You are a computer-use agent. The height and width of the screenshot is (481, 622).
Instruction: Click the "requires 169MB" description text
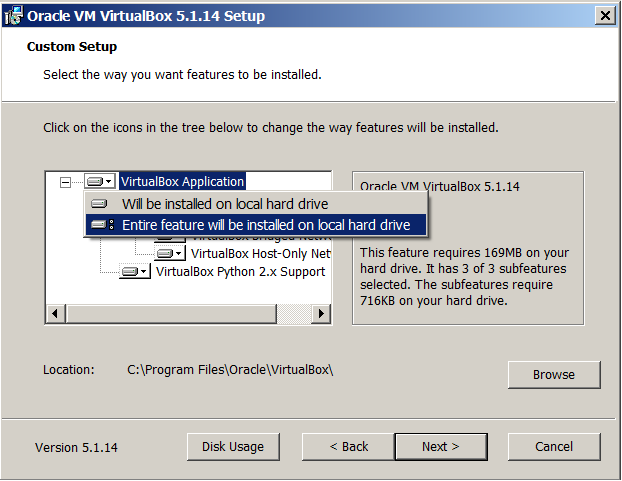(464, 276)
